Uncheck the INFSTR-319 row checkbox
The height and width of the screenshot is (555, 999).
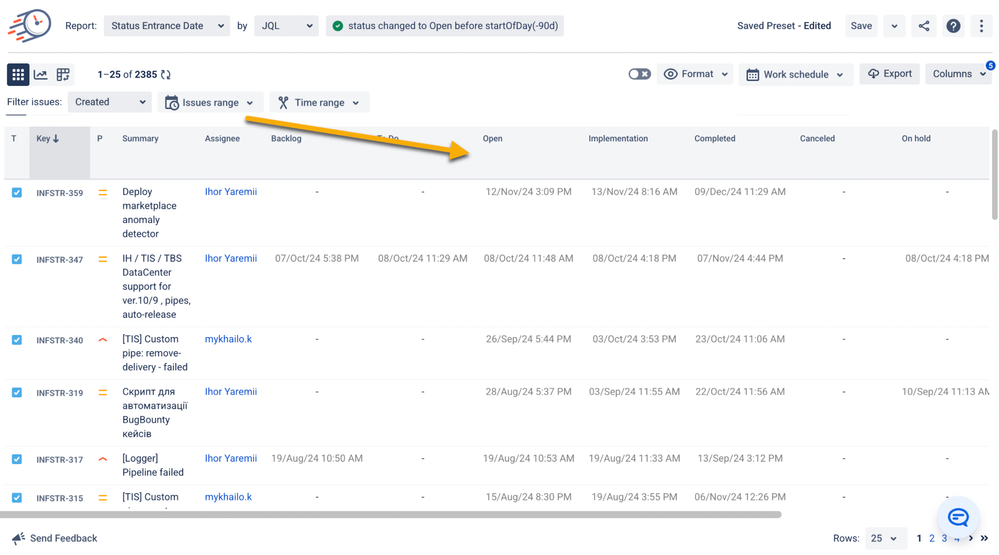tap(17, 393)
